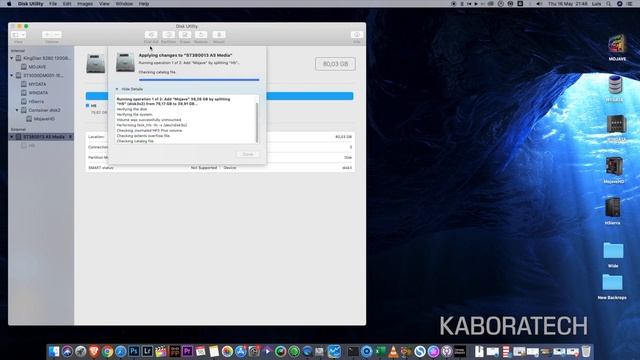Open Premiere Pro in the Dock
The height and width of the screenshot is (360, 640).
[x=187, y=351]
